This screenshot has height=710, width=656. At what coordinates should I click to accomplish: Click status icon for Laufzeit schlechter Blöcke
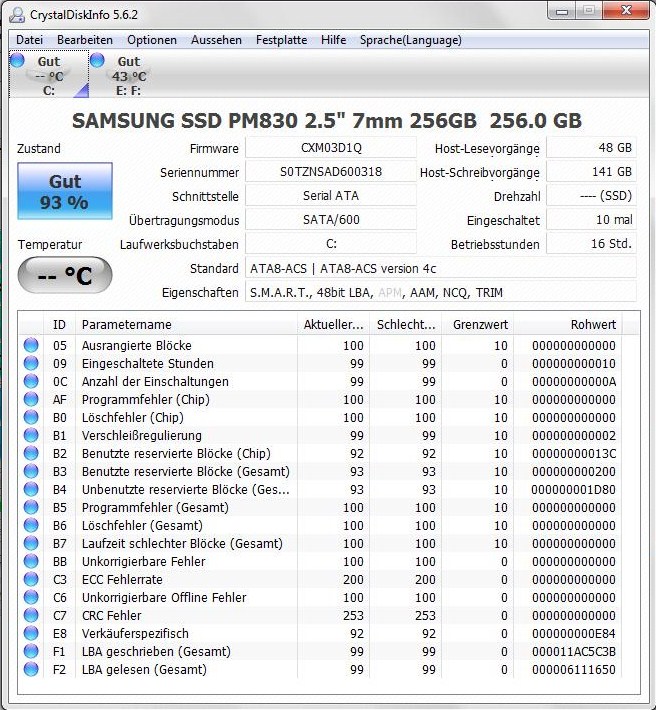(31, 543)
